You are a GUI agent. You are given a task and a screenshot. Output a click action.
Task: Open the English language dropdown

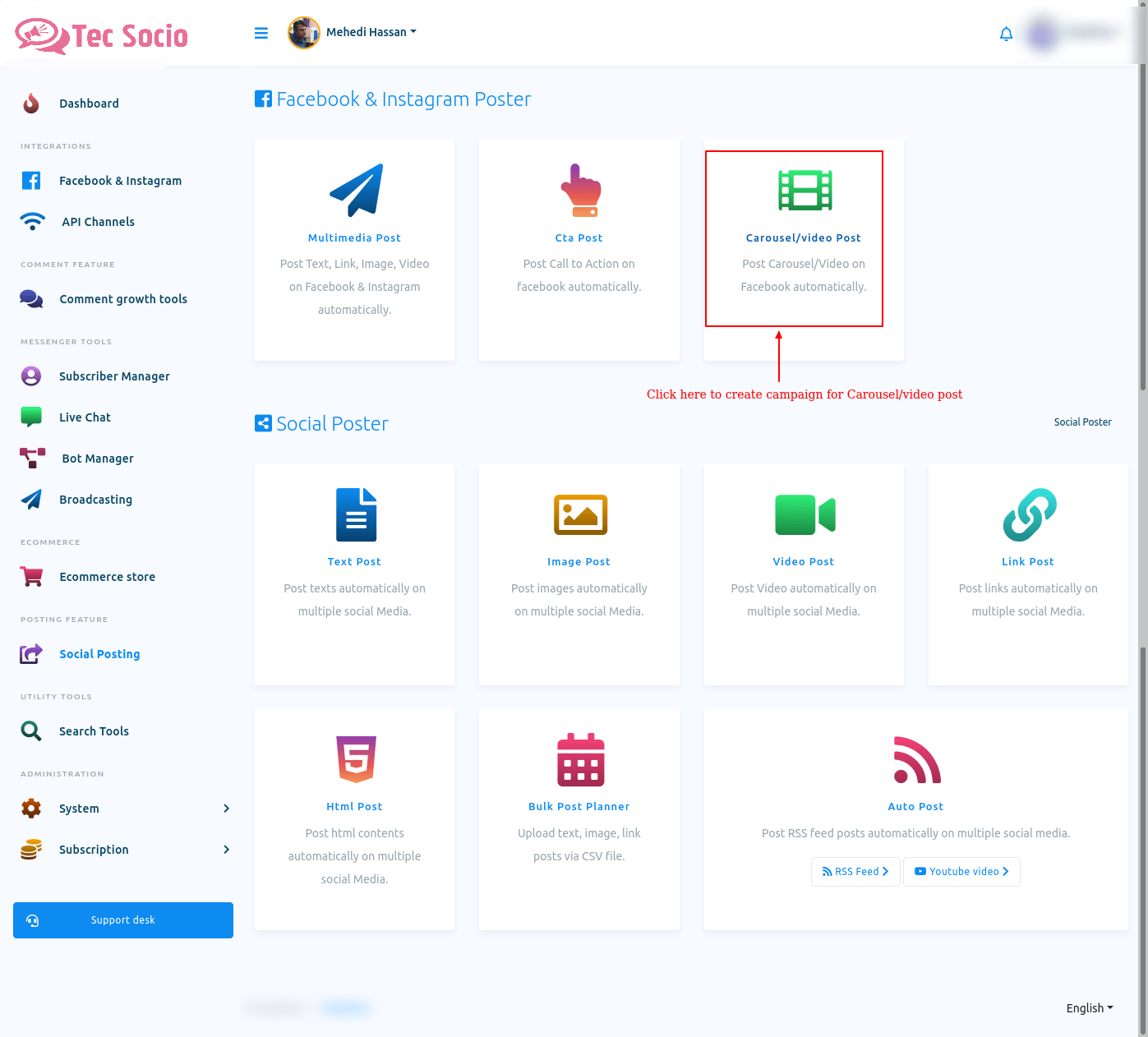tap(1089, 1008)
